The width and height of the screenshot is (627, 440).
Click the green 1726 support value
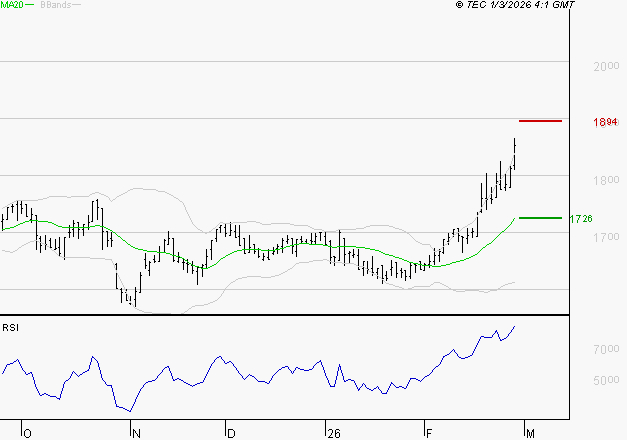point(581,219)
